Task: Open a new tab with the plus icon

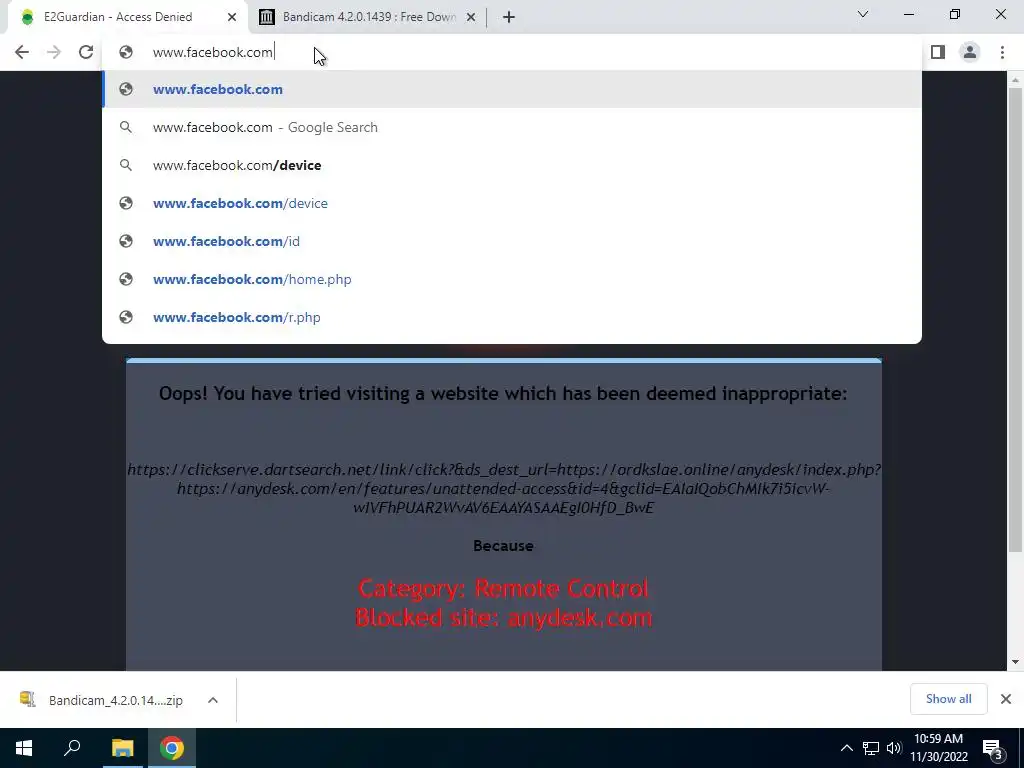Action: 509,17
